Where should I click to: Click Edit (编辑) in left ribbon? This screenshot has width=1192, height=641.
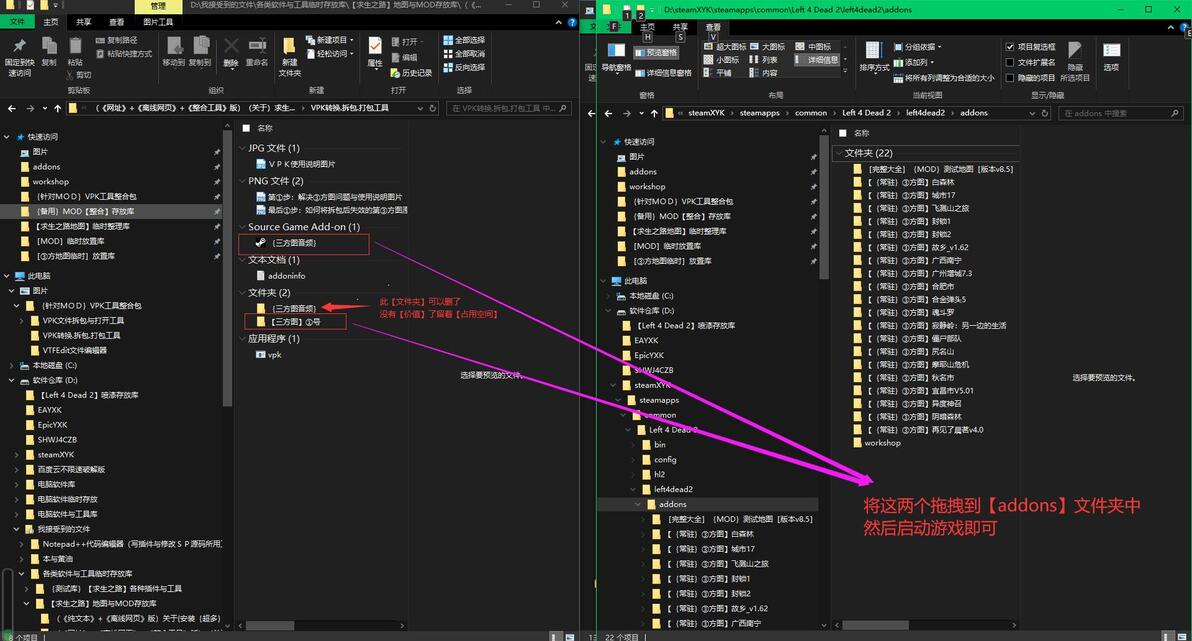404,58
